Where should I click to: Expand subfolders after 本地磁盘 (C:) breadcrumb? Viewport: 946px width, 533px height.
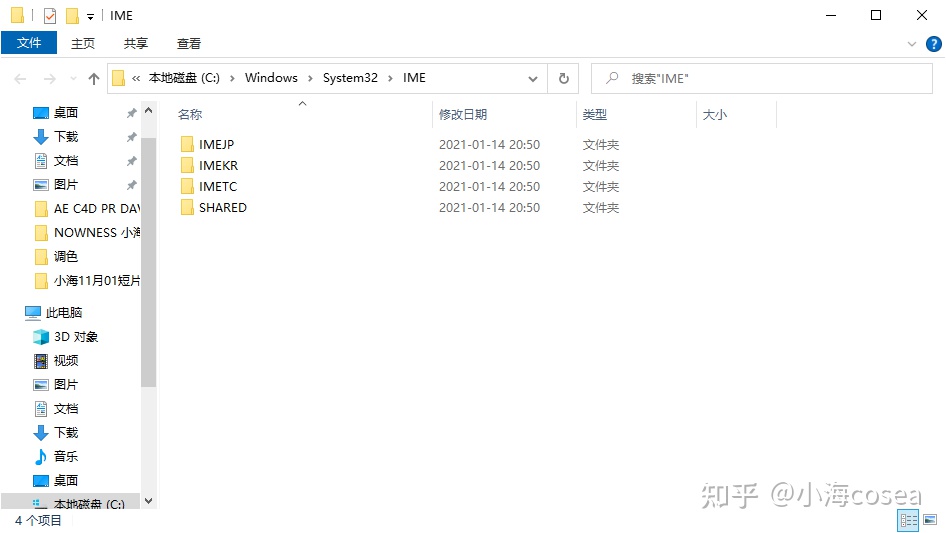pyautogui.click(x=232, y=78)
